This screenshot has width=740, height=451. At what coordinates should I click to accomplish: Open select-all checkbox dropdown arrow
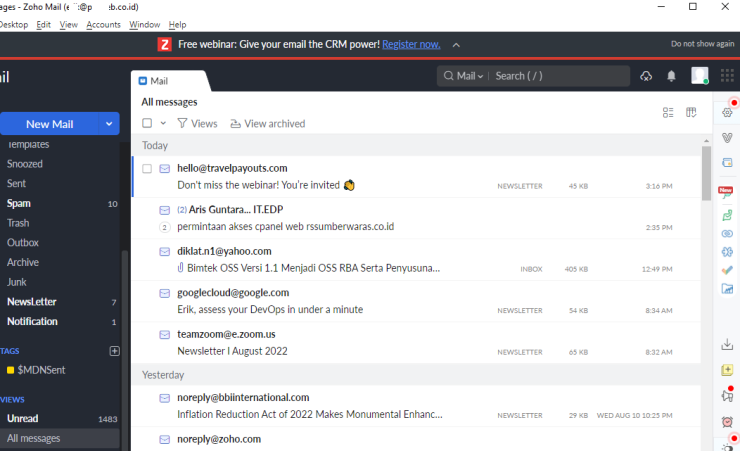pyautogui.click(x=163, y=123)
